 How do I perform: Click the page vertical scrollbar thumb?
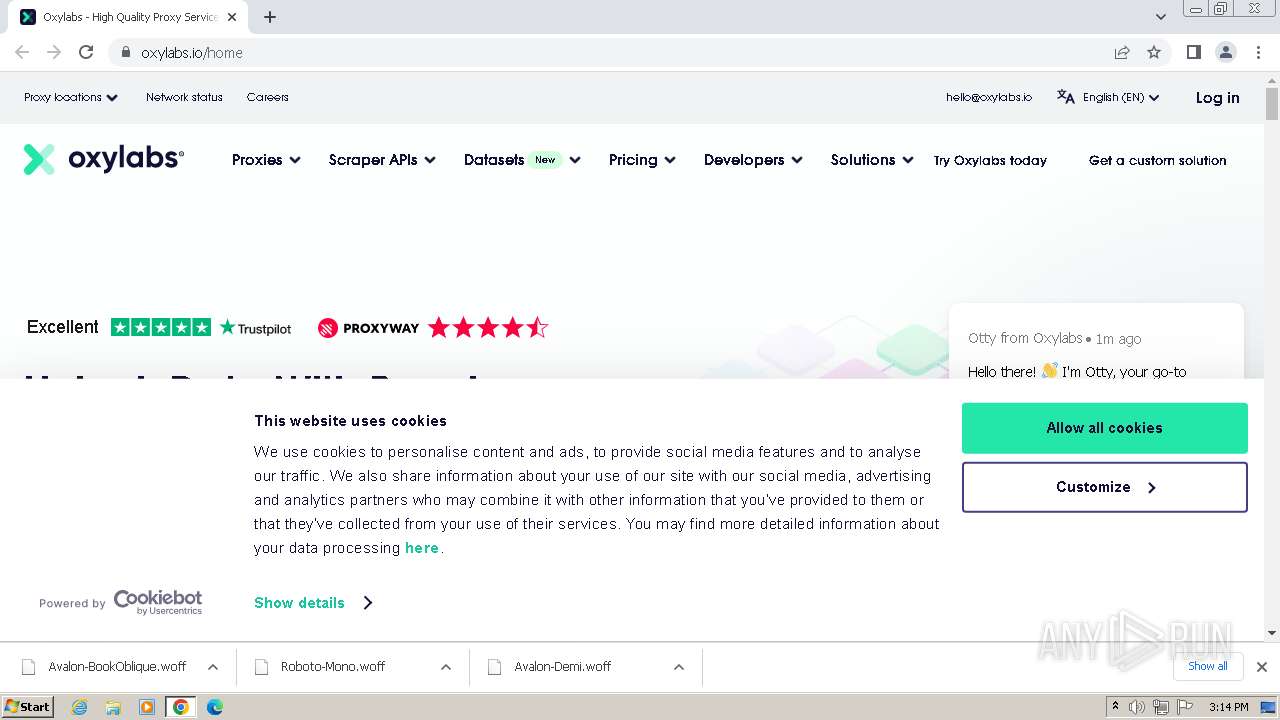coord(1272,103)
